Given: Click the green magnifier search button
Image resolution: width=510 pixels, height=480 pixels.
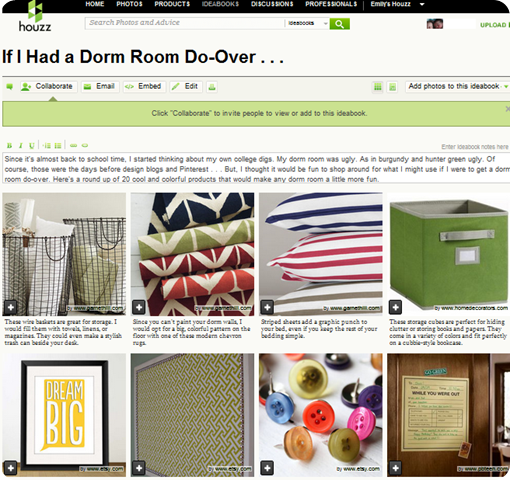Looking at the screenshot, I should pos(339,24).
